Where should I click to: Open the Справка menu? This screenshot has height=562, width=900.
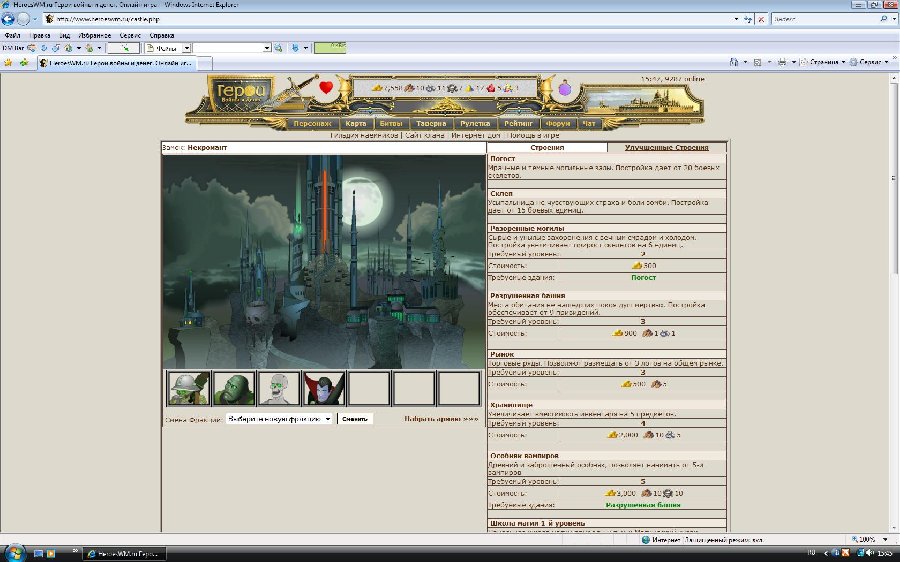[162, 36]
